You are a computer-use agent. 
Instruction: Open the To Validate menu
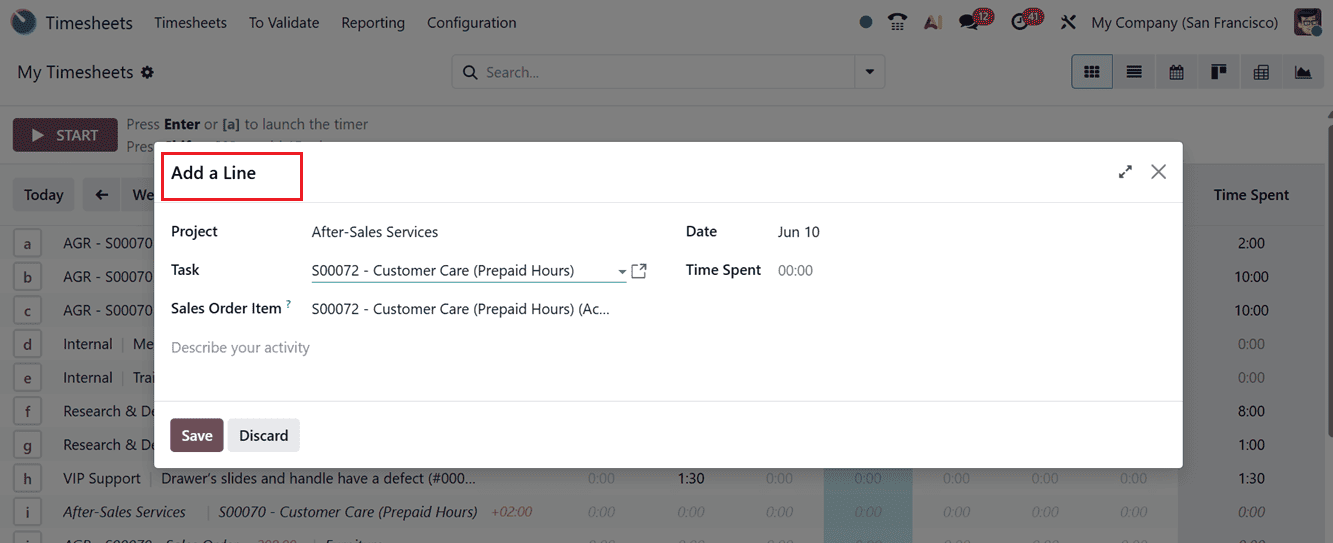click(284, 22)
